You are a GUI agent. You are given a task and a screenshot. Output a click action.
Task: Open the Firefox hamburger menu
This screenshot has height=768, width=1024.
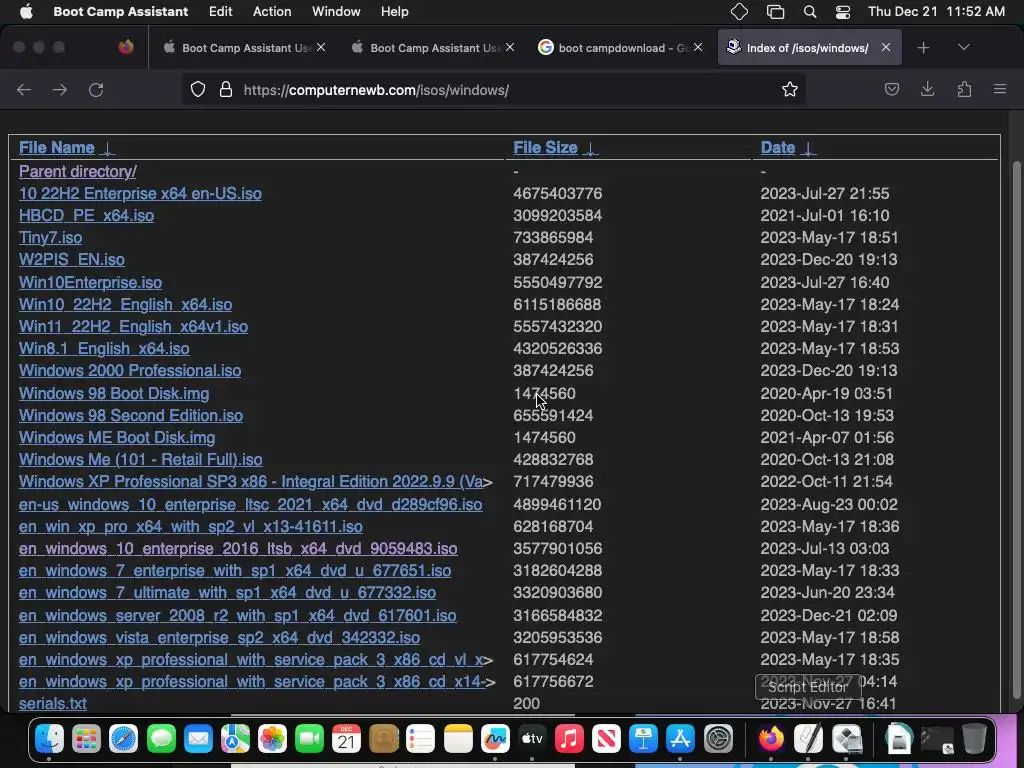coord(999,89)
